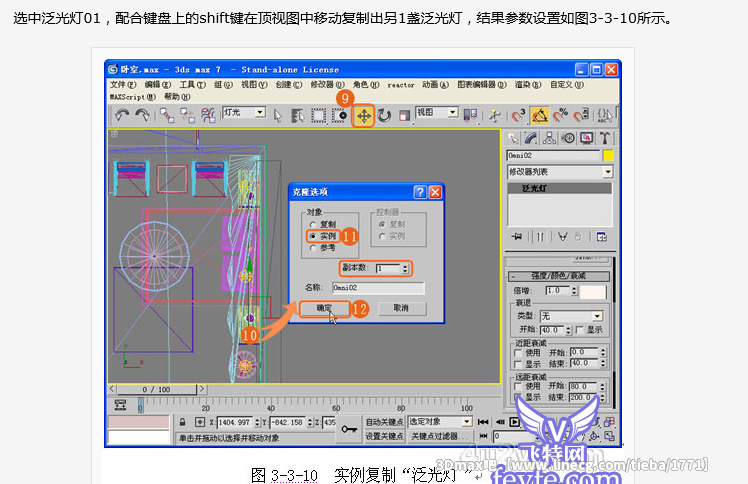This screenshot has height=484, width=748.
Task: Adjust the X coordinate spinner
Action: tap(257, 422)
